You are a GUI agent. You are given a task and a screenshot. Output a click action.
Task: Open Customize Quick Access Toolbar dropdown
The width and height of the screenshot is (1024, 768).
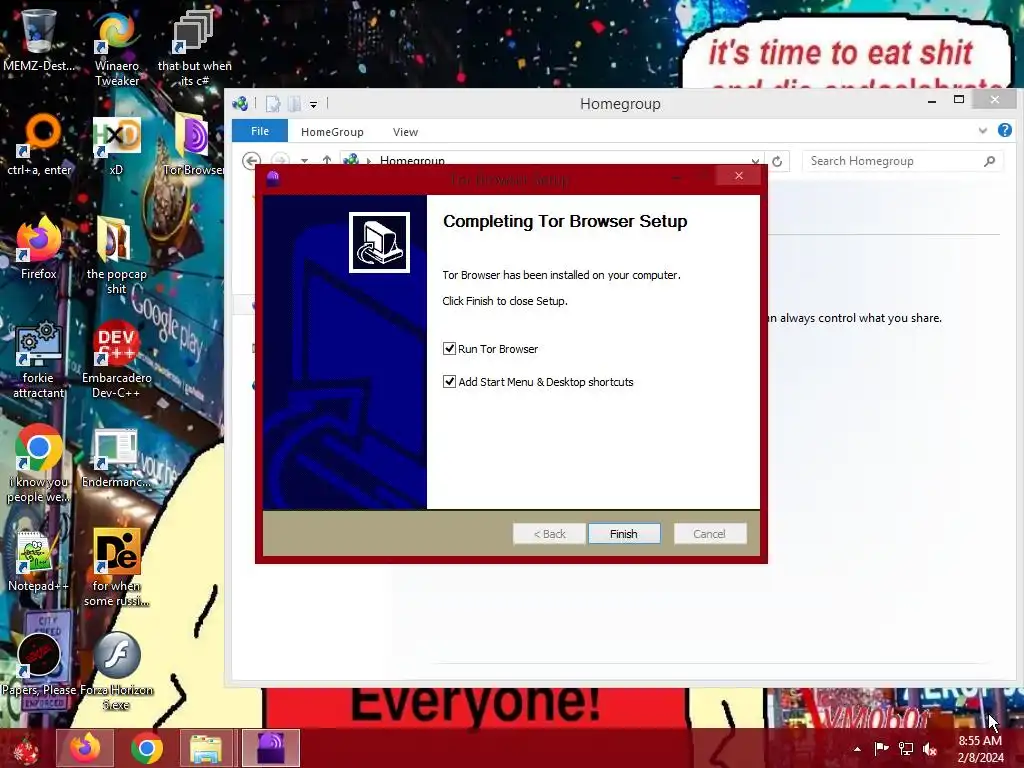click(313, 104)
